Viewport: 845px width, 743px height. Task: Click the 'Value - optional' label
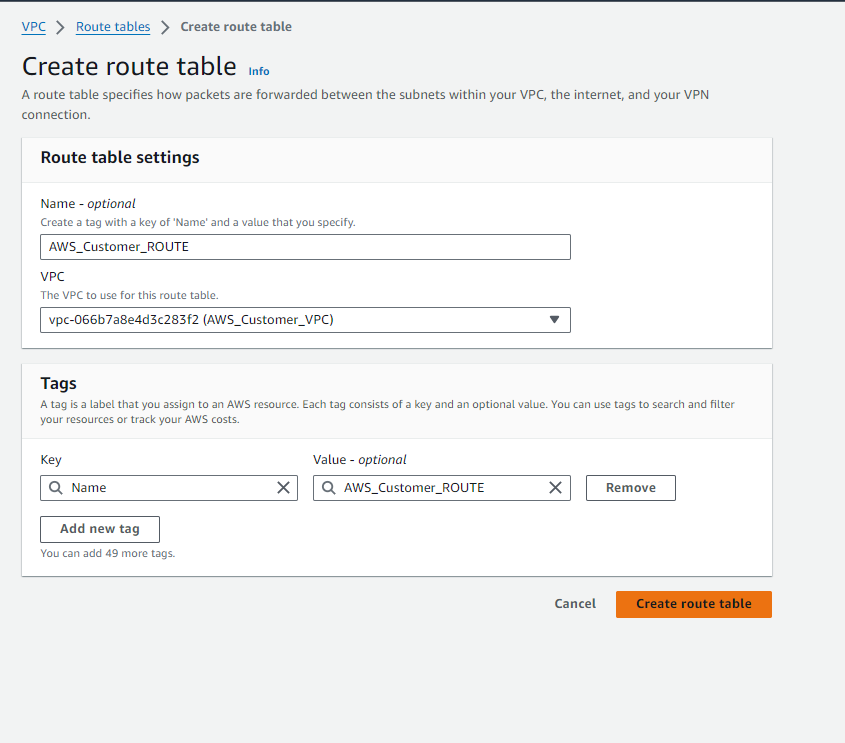click(x=359, y=460)
